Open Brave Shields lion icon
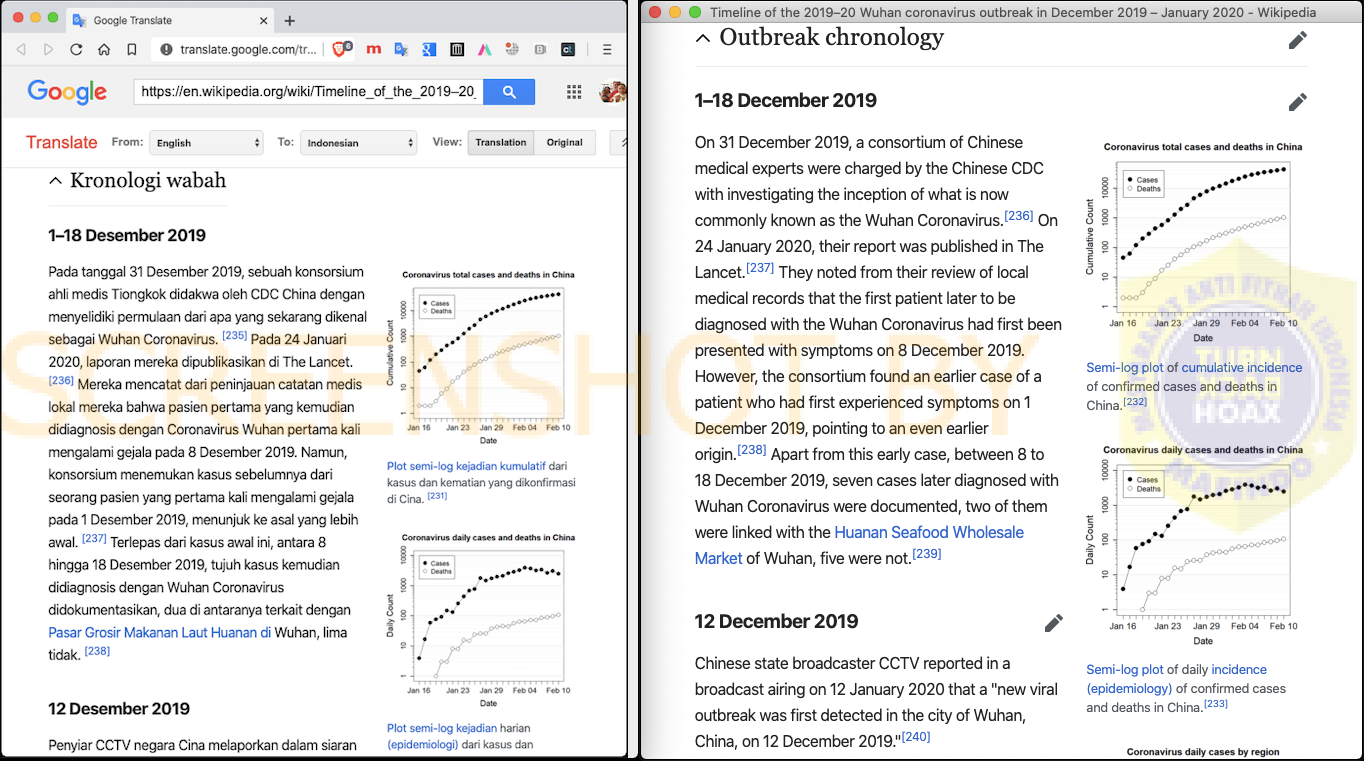Screen dimensions: 1364x761 pos(340,49)
